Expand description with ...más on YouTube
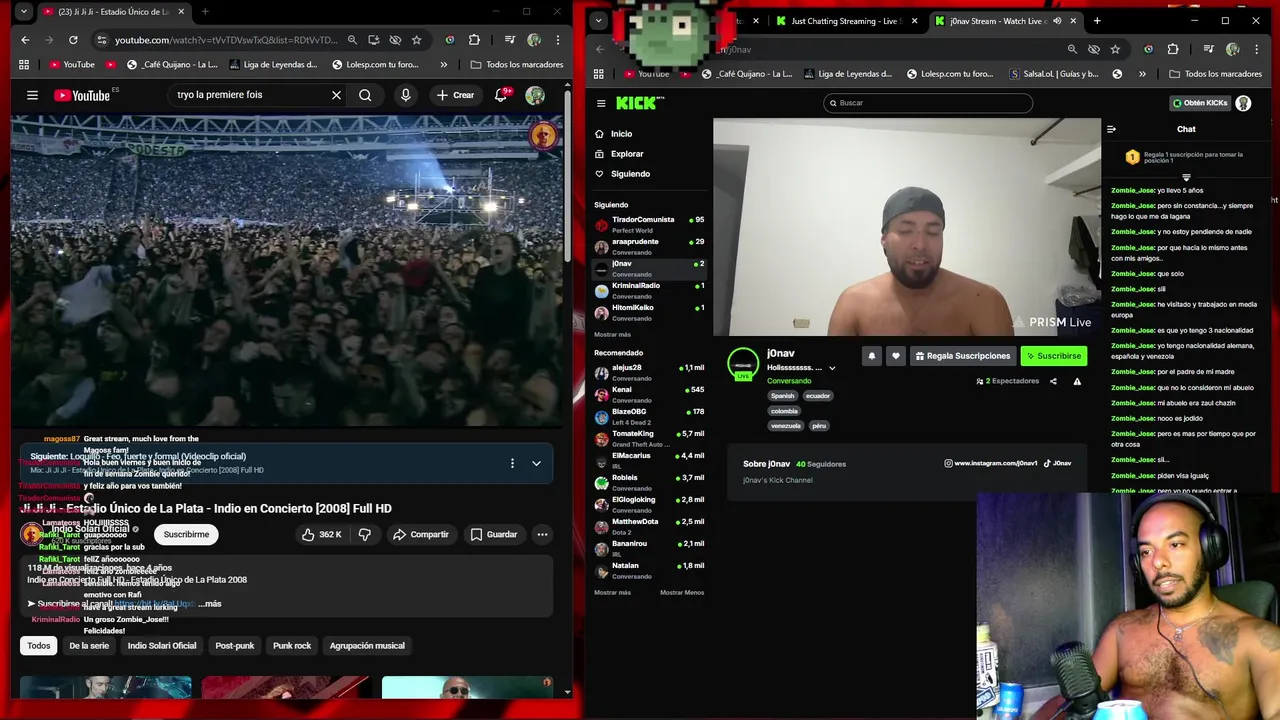Viewport: 1280px width, 720px height. click(x=210, y=604)
